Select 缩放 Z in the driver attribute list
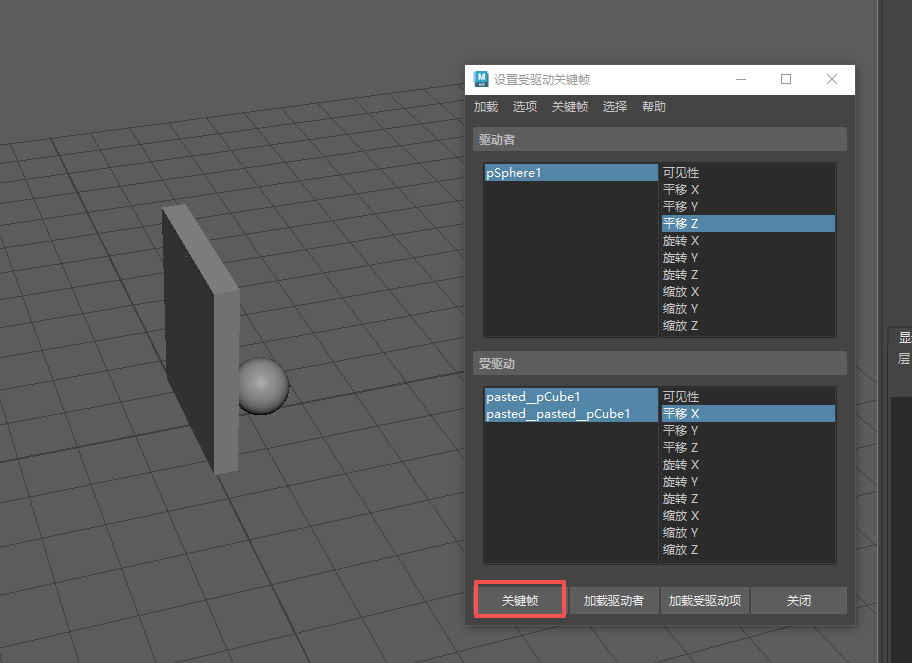 click(x=749, y=326)
